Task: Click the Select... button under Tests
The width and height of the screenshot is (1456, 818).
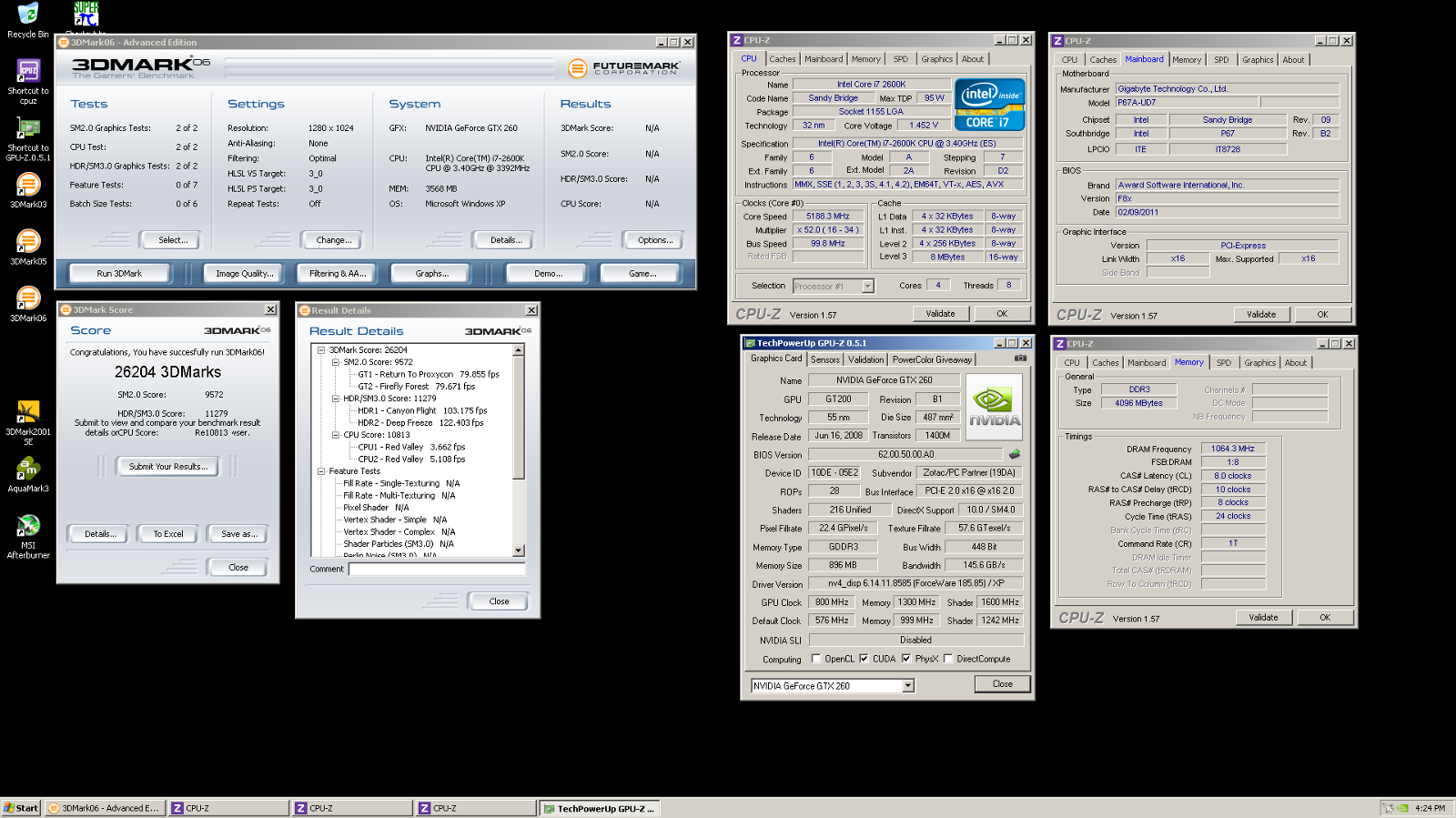Action: [x=169, y=240]
